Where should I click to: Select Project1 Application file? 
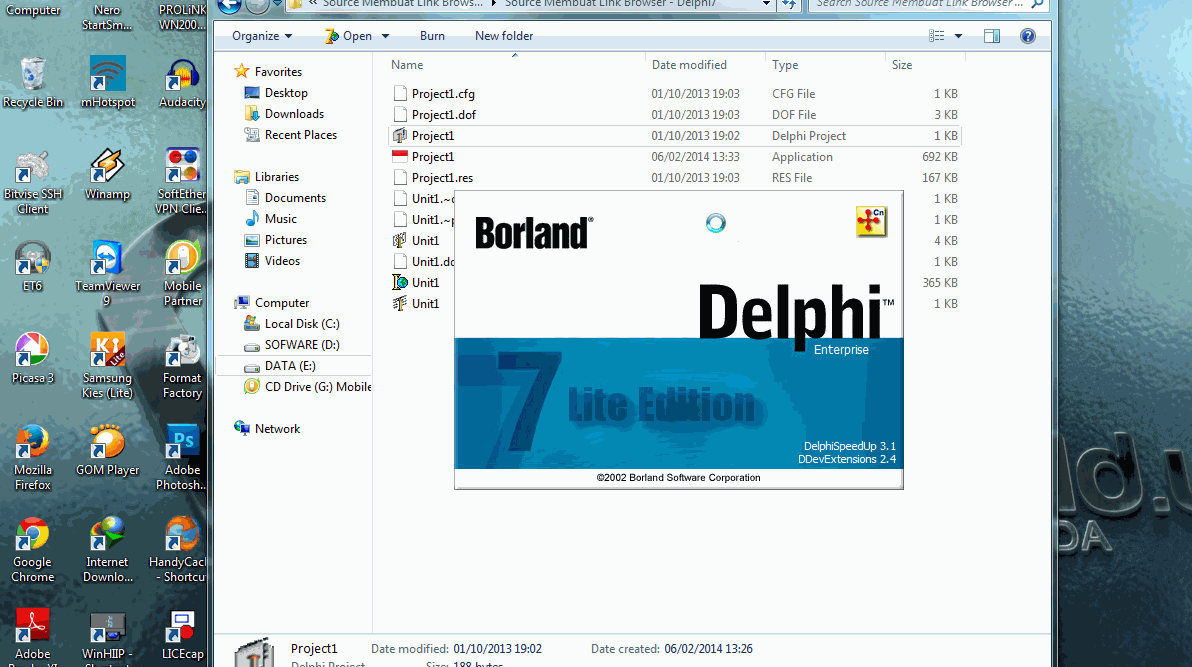(x=675, y=157)
